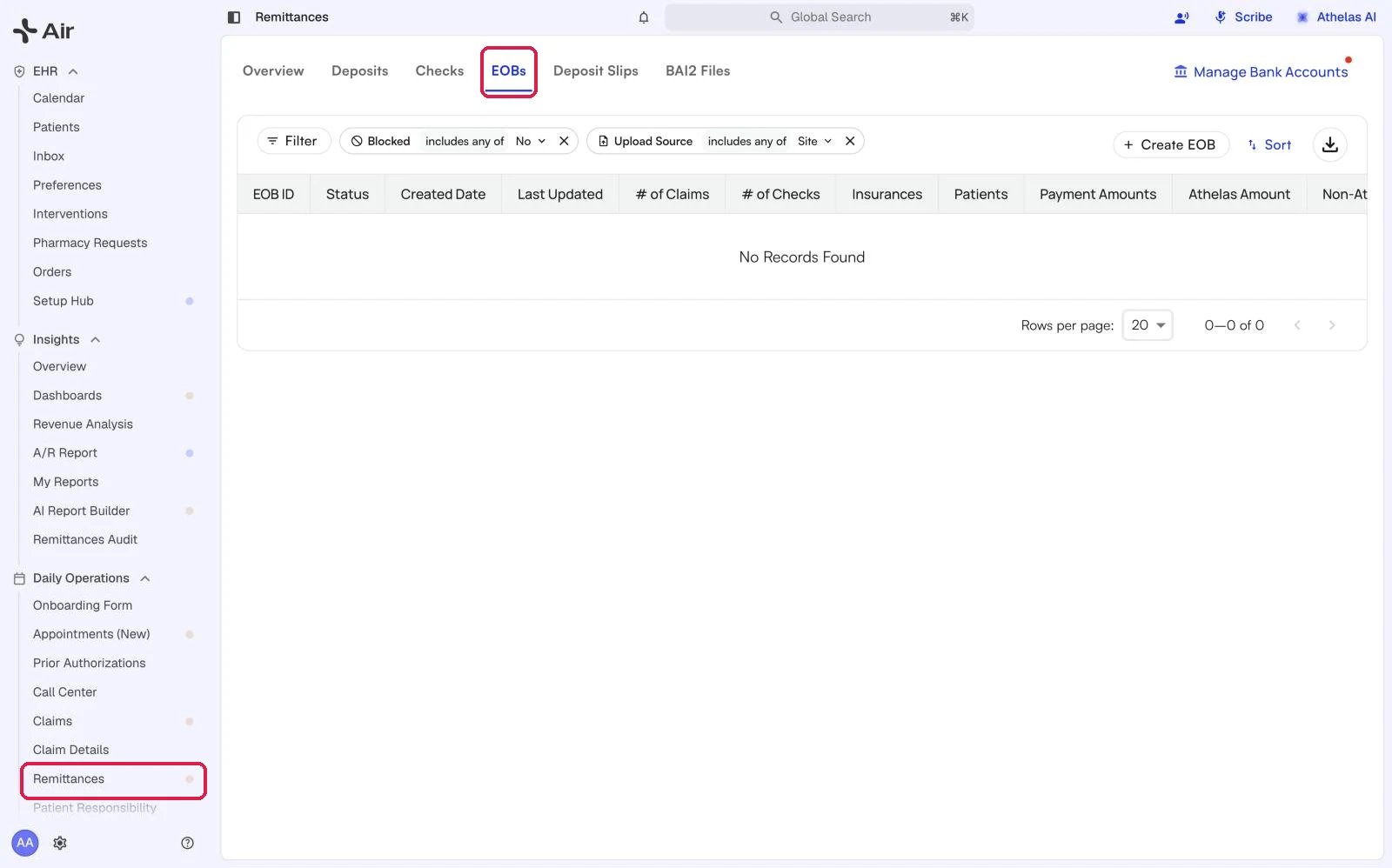The image size is (1392, 868).
Task: Open Athelas AI assistant
Action: point(1336,17)
